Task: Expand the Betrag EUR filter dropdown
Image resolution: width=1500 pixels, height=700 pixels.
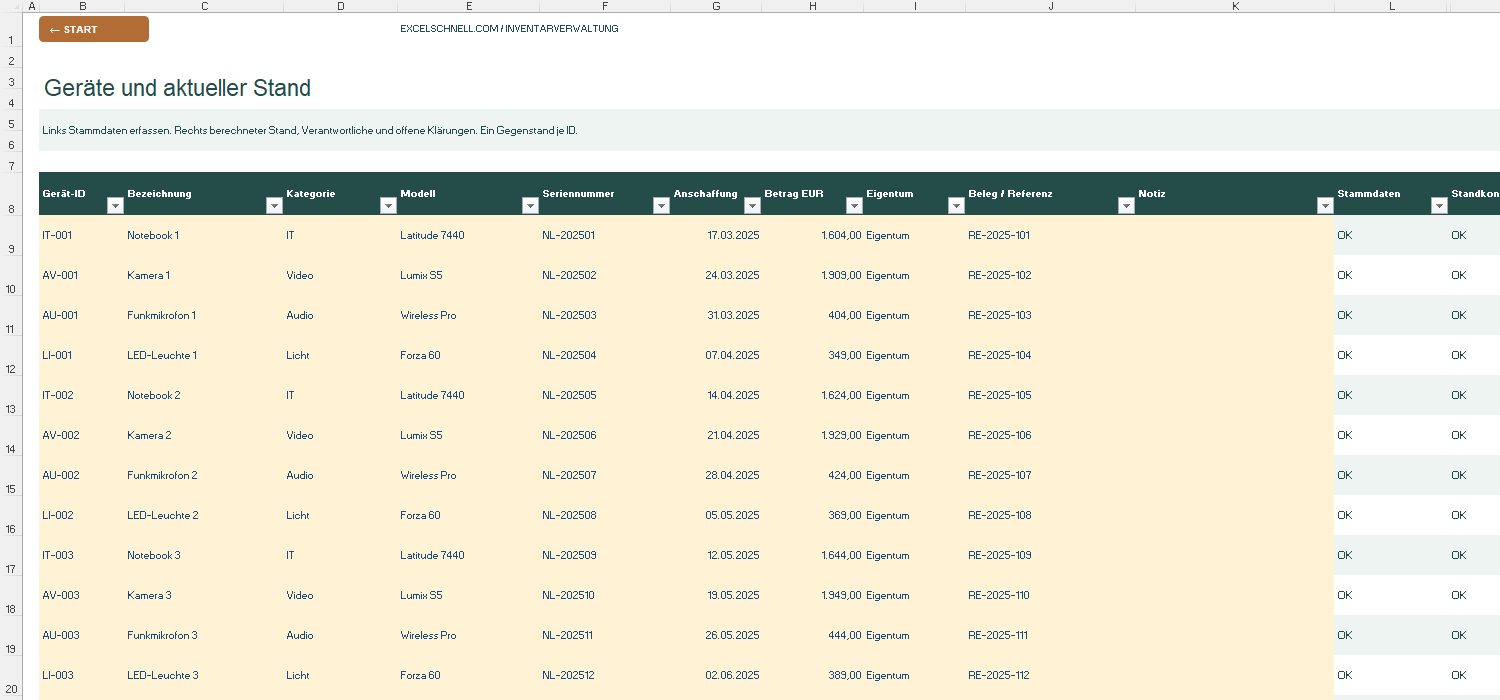Action: pos(854,205)
